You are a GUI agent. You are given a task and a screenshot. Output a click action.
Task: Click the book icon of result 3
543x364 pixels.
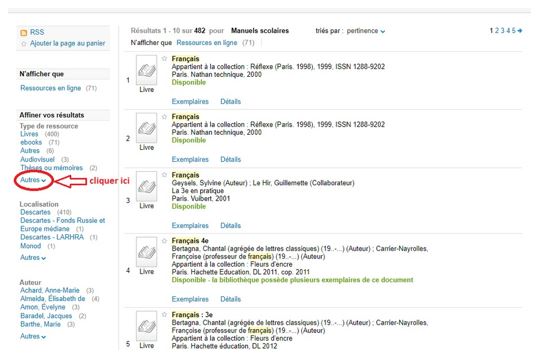tap(146, 186)
